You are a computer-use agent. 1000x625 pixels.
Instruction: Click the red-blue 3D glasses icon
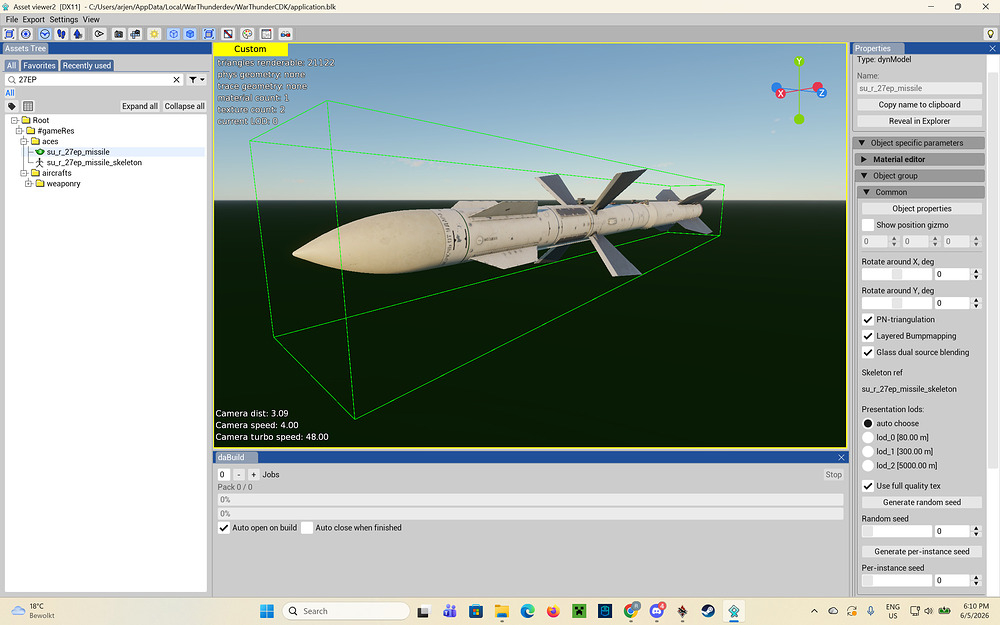[286, 34]
